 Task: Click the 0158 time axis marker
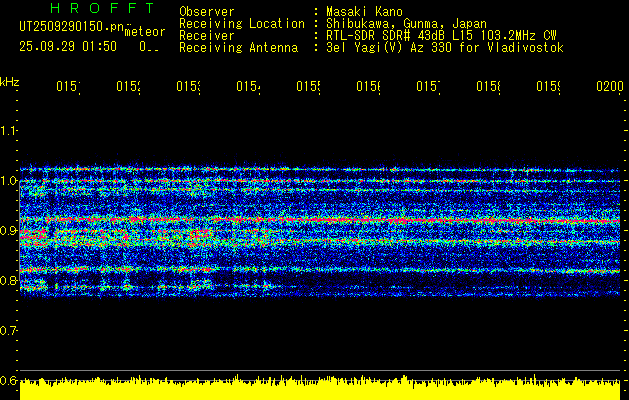(x=488, y=87)
